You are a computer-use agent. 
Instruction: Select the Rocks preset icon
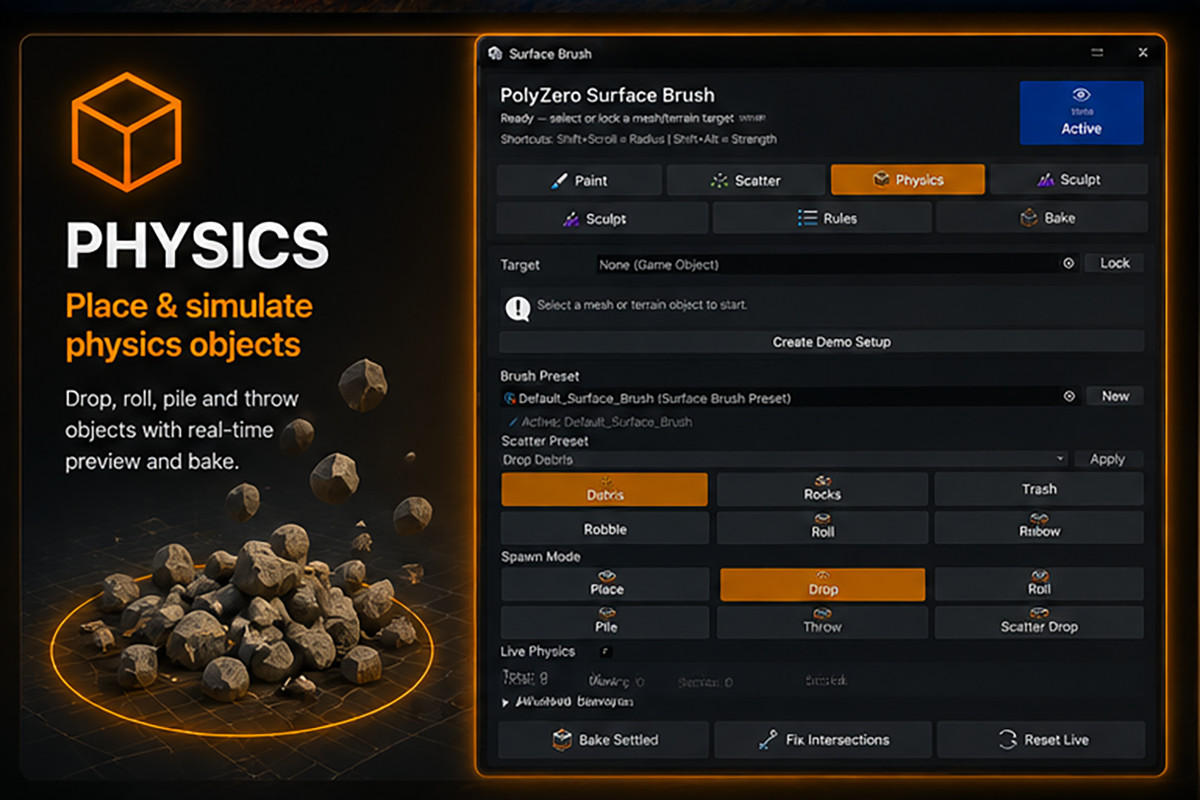823,481
